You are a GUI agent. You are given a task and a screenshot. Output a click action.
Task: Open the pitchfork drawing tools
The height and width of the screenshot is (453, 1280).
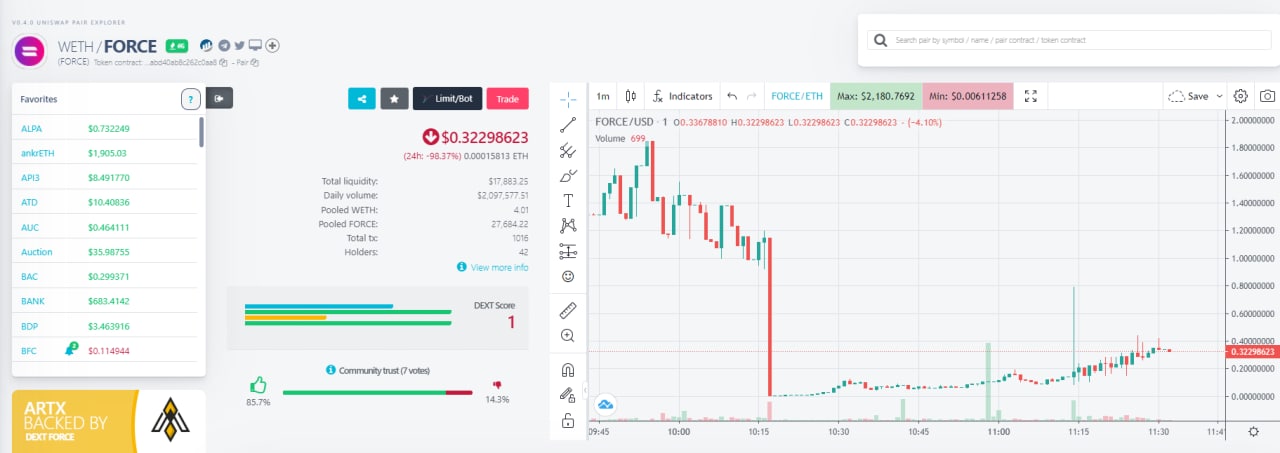[x=568, y=150]
